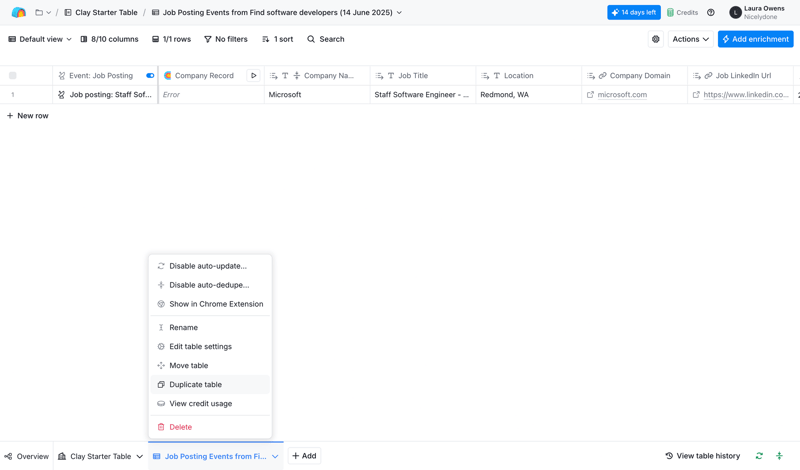Select Disable auto-dedupe from menu
The height and width of the screenshot is (470, 800).
[x=210, y=285]
